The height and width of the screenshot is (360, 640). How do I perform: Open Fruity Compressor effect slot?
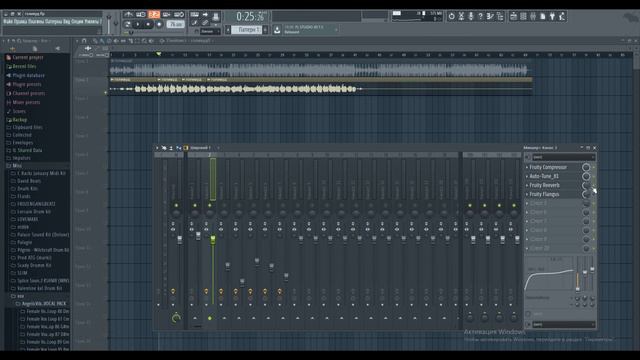pyautogui.click(x=548, y=167)
